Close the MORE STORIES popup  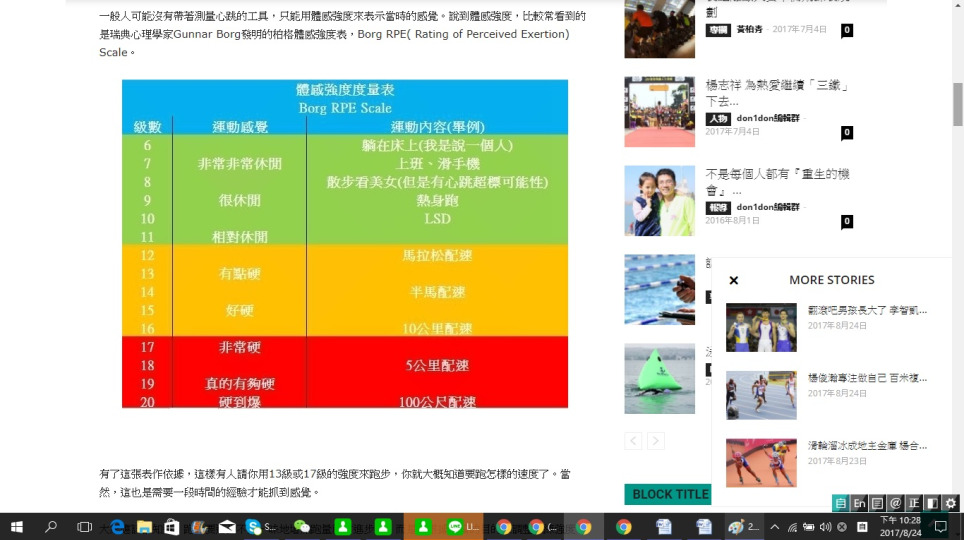pos(734,281)
